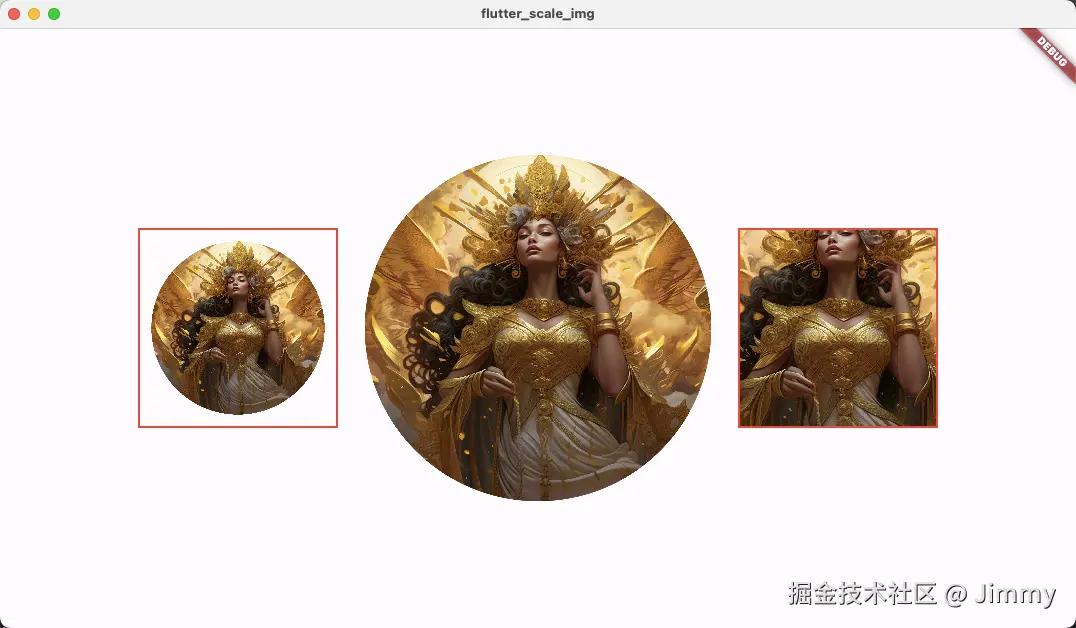
Task: Minimize the flutter_scale_img window
Action: [x=34, y=14]
